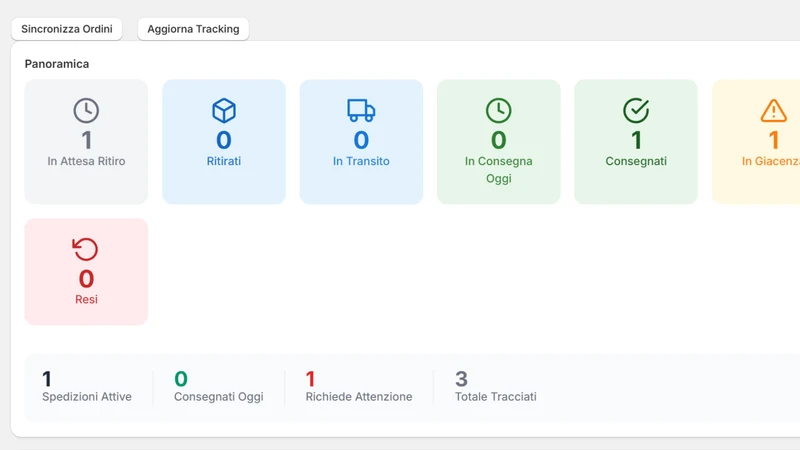The width and height of the screenshot is (800, 450).
Task: Select the In Consegna Oggi label
Action: point(498,170)
